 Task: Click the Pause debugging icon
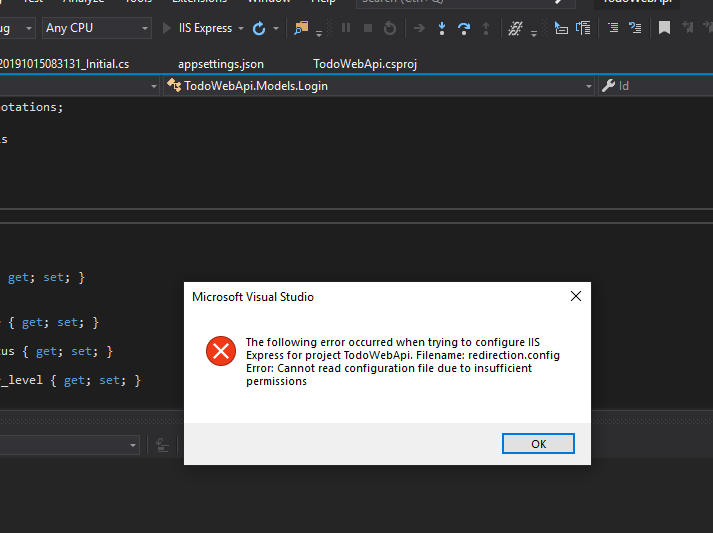pyautogui.click(x=346, y=28)
